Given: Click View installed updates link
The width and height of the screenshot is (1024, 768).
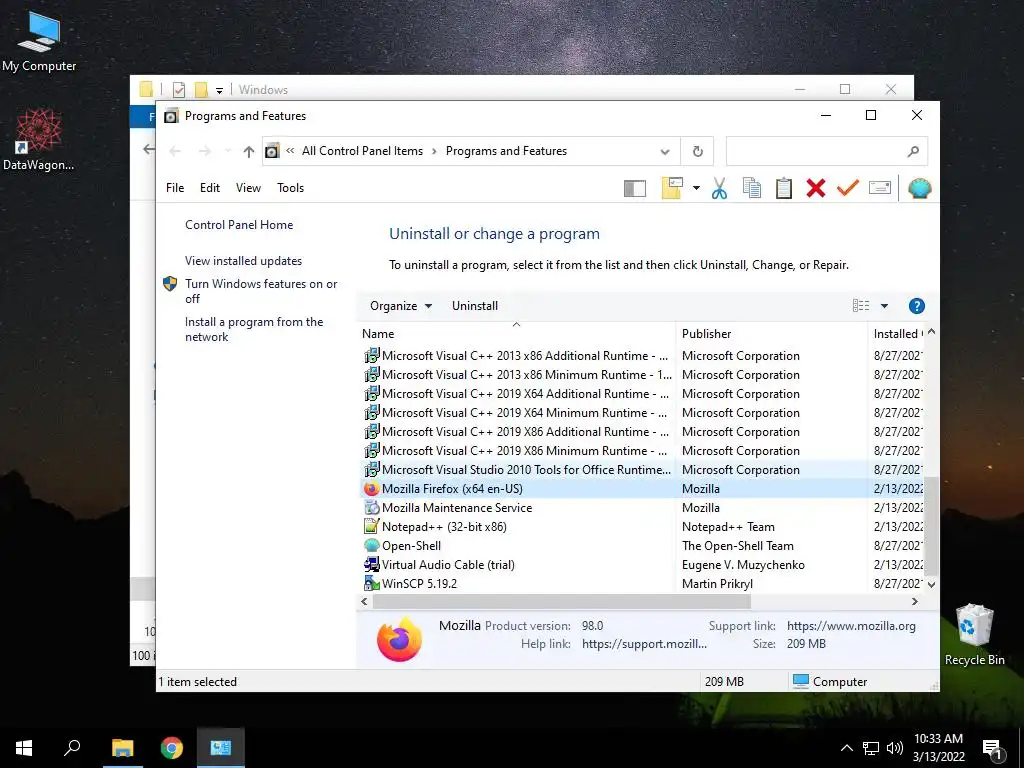Looking at the screenshot, I should coord(244,261).
